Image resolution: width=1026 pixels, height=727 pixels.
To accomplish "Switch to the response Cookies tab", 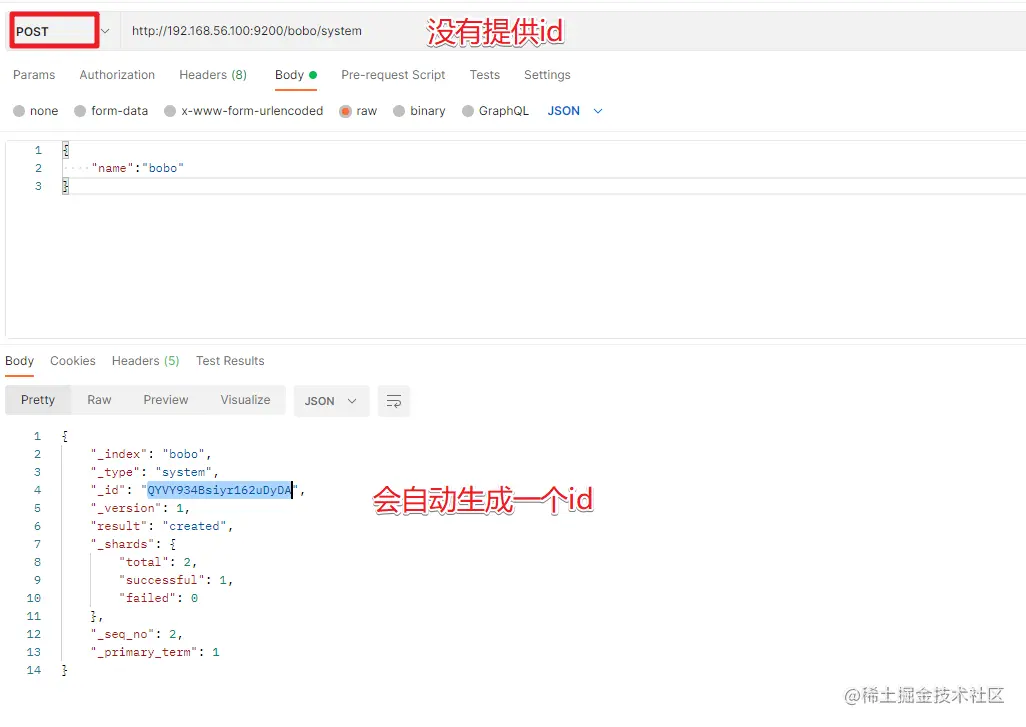I will (x=73, y=361).
